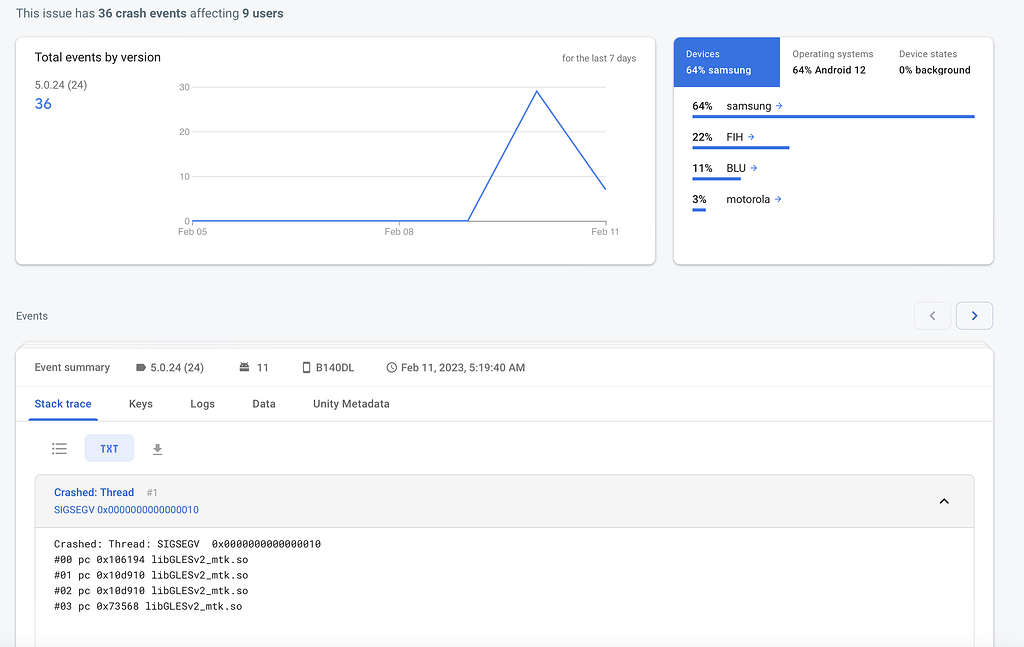Open the Logs tab

click(202, 404)
